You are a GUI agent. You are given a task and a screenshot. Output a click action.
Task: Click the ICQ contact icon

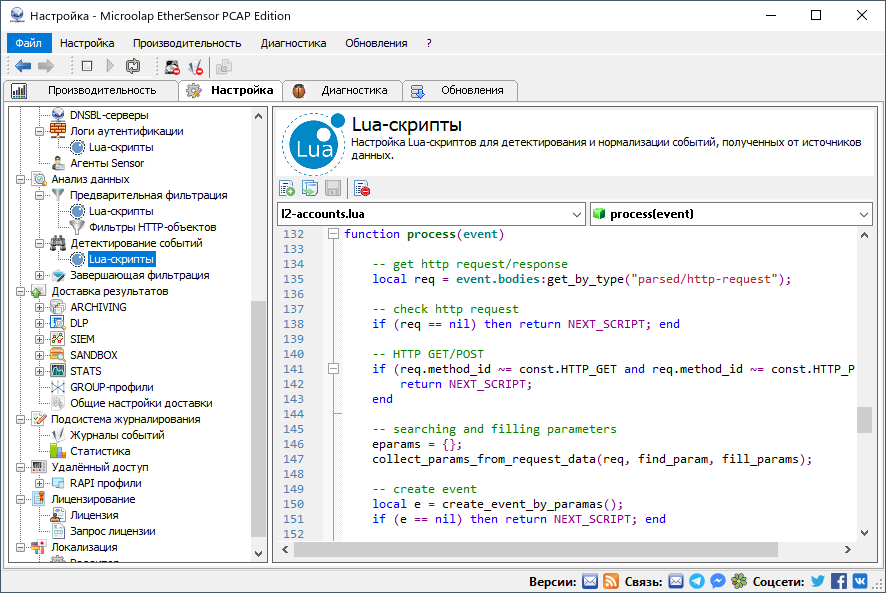(739, 582)
